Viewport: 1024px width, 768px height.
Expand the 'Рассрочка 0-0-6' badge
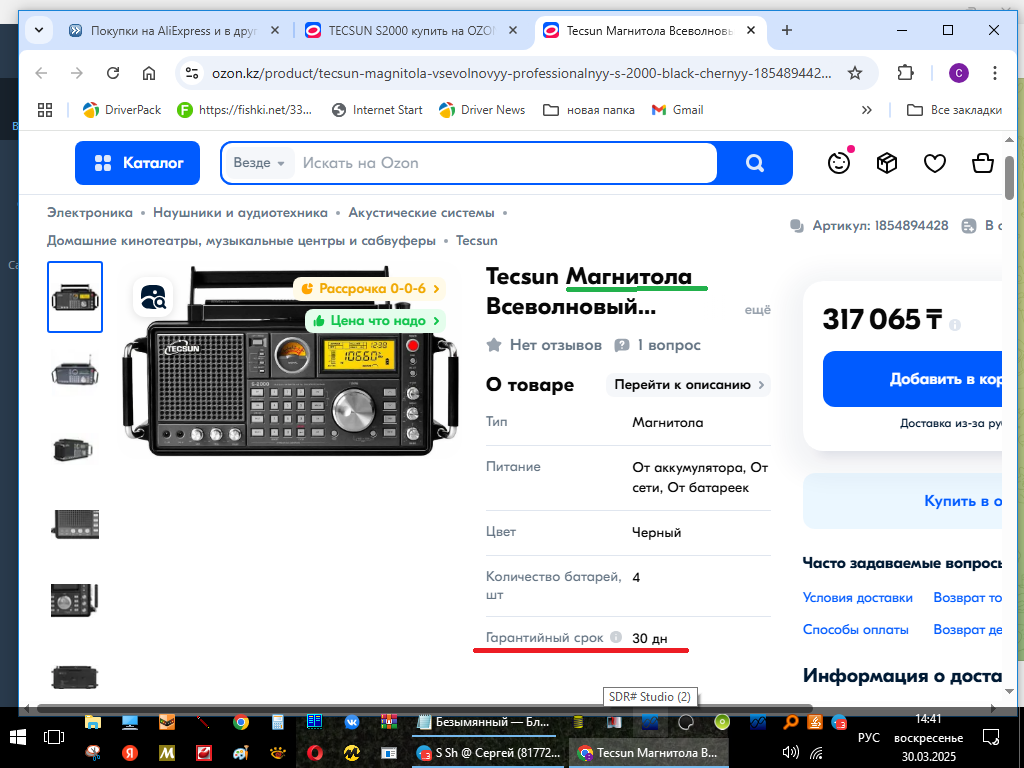pos(370,288)
